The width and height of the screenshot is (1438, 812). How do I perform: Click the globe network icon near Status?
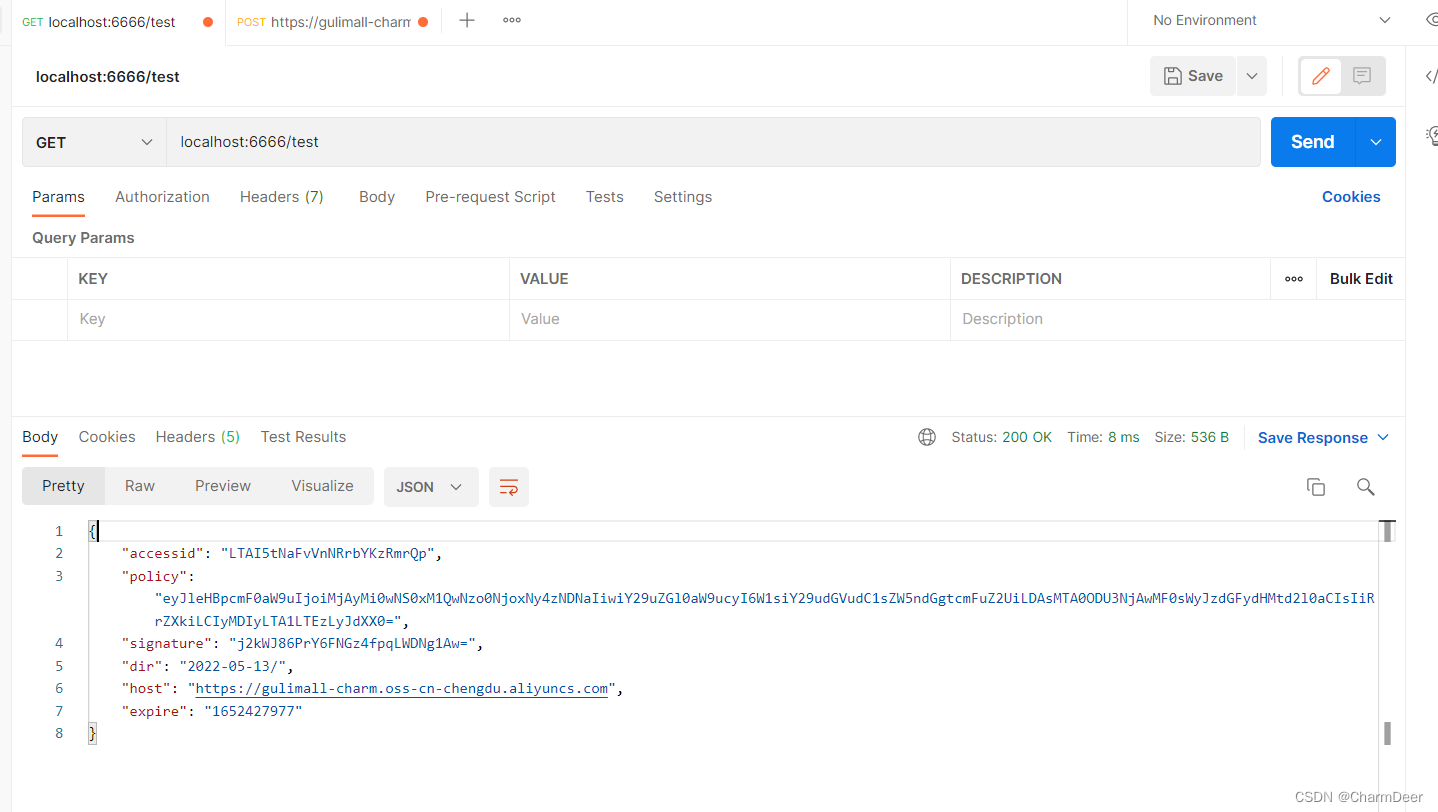tap(927, 437)
